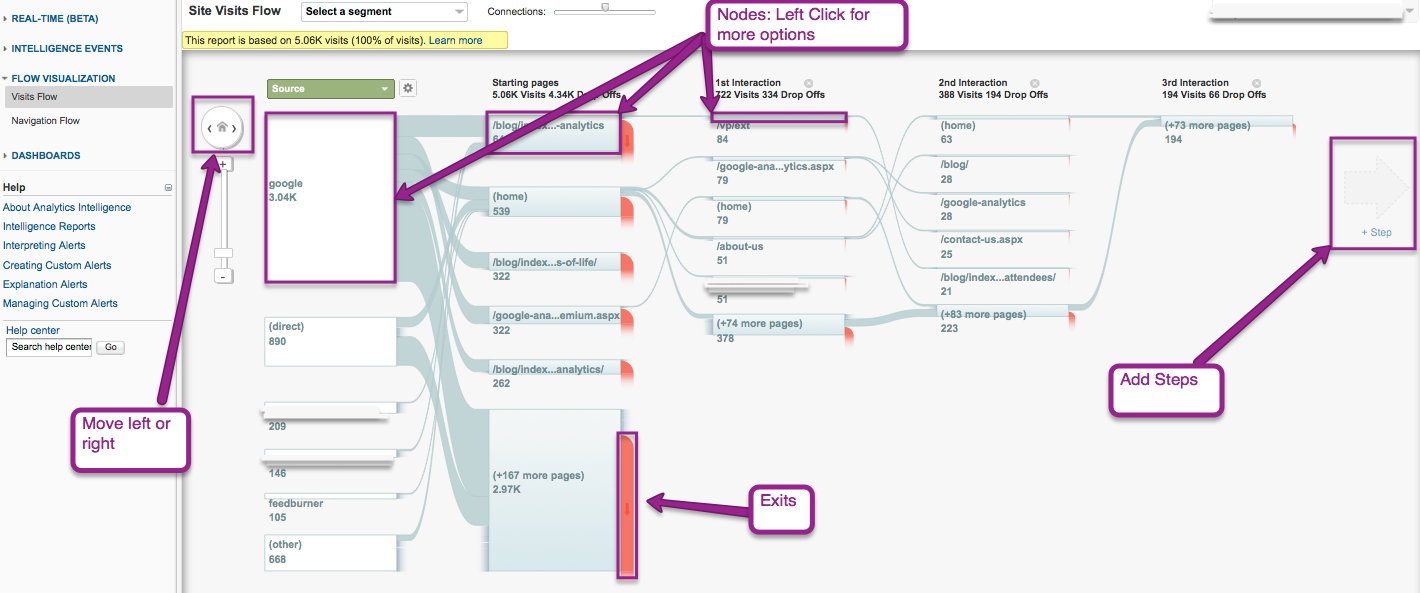This screenshot has height=593, width=1420.
Task: Open Managing Custom Alerts help link
Action: [x=60, y=304]
